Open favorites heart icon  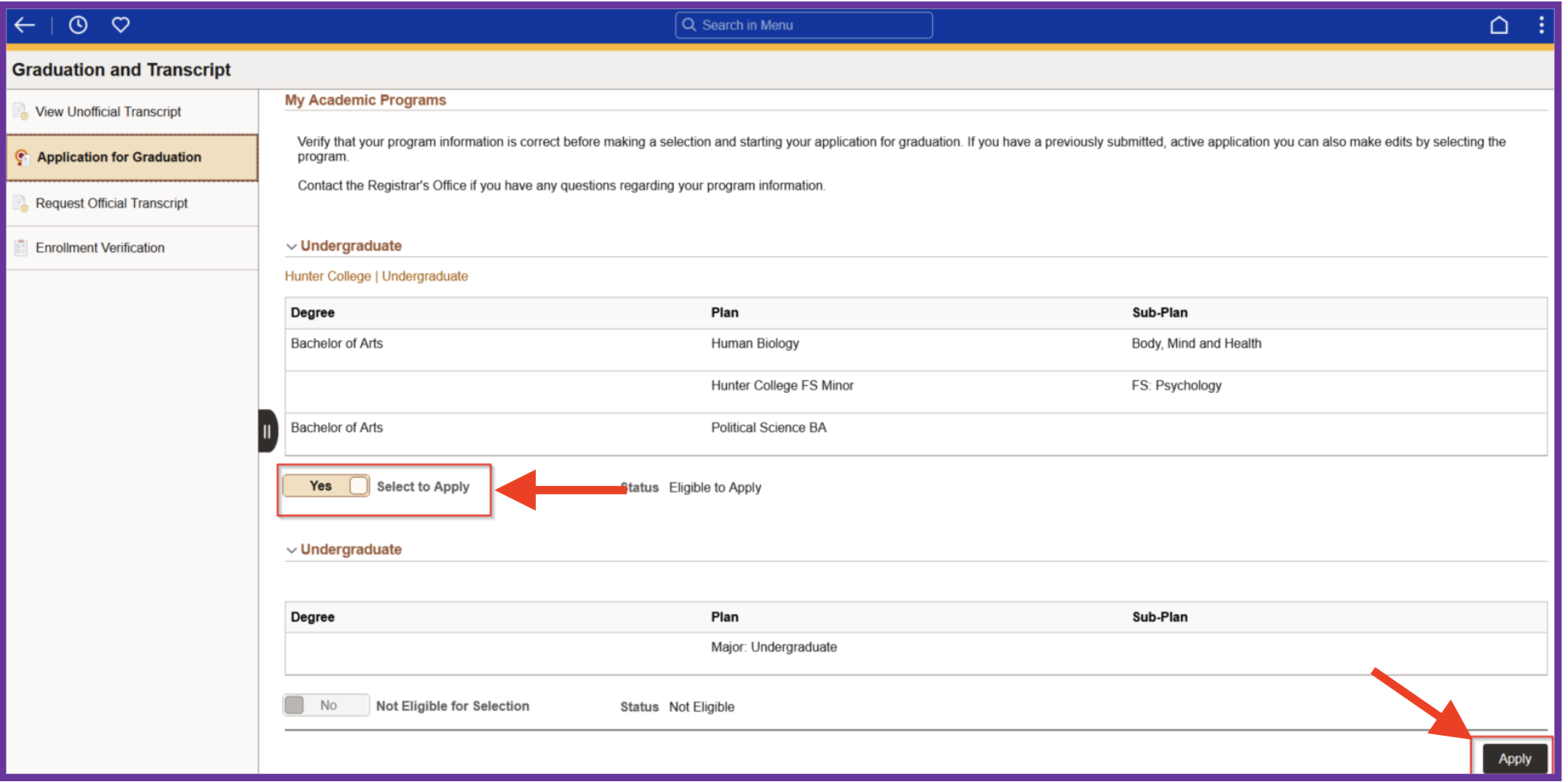coord(121,25)
